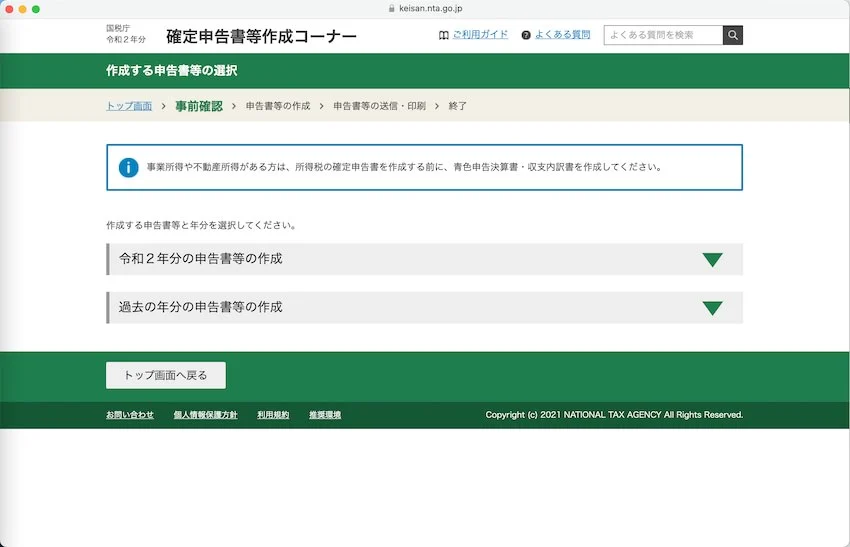Open the よくある質問 link
The image size is (850, 547).
point(562,35)
